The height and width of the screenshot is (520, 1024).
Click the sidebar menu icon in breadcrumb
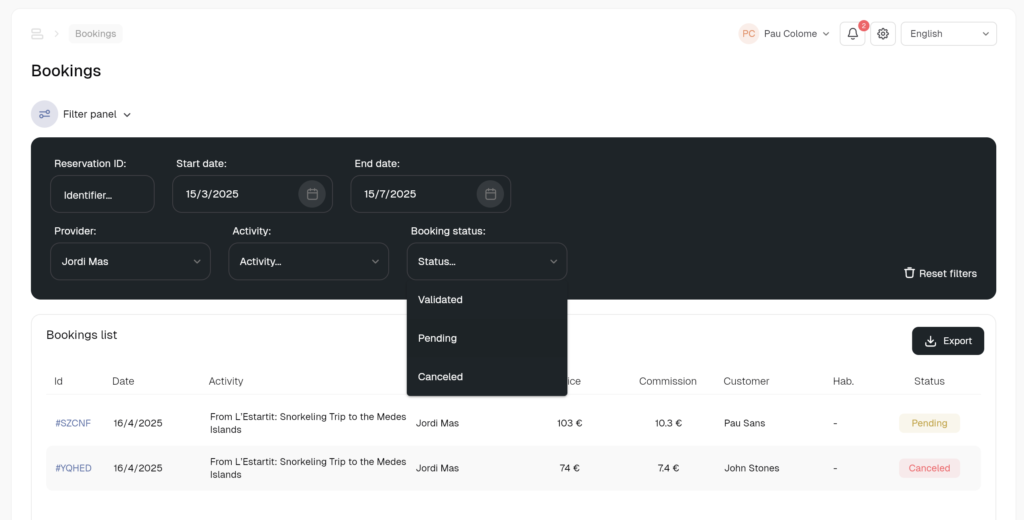37,34
